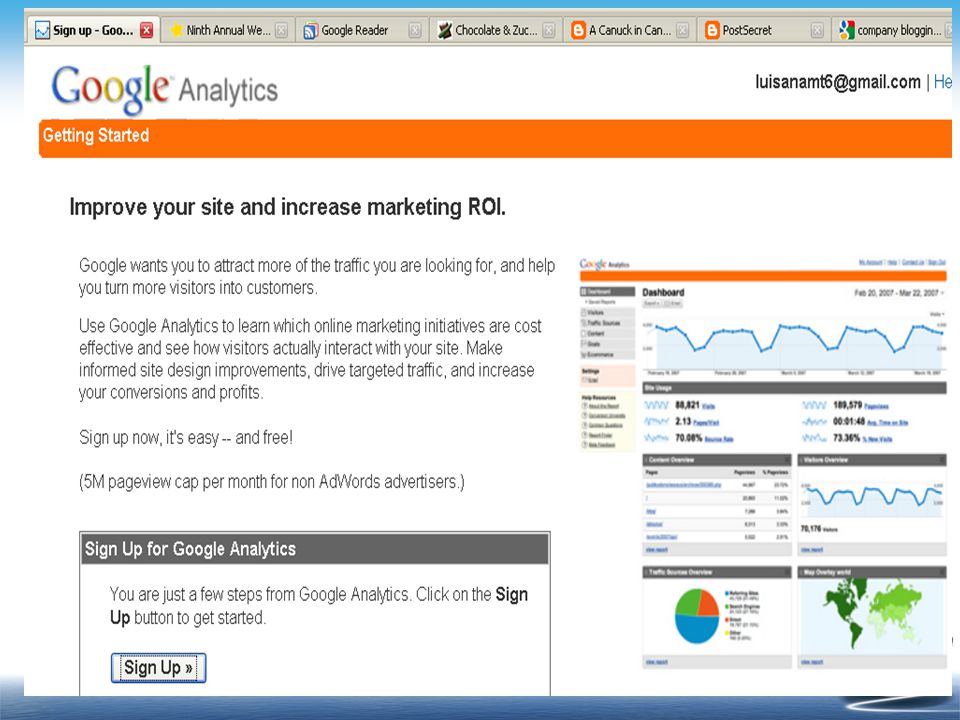Switch to the Sign up - Google tab
Viewport: 960px width, 720px height.
click(93, 30)
